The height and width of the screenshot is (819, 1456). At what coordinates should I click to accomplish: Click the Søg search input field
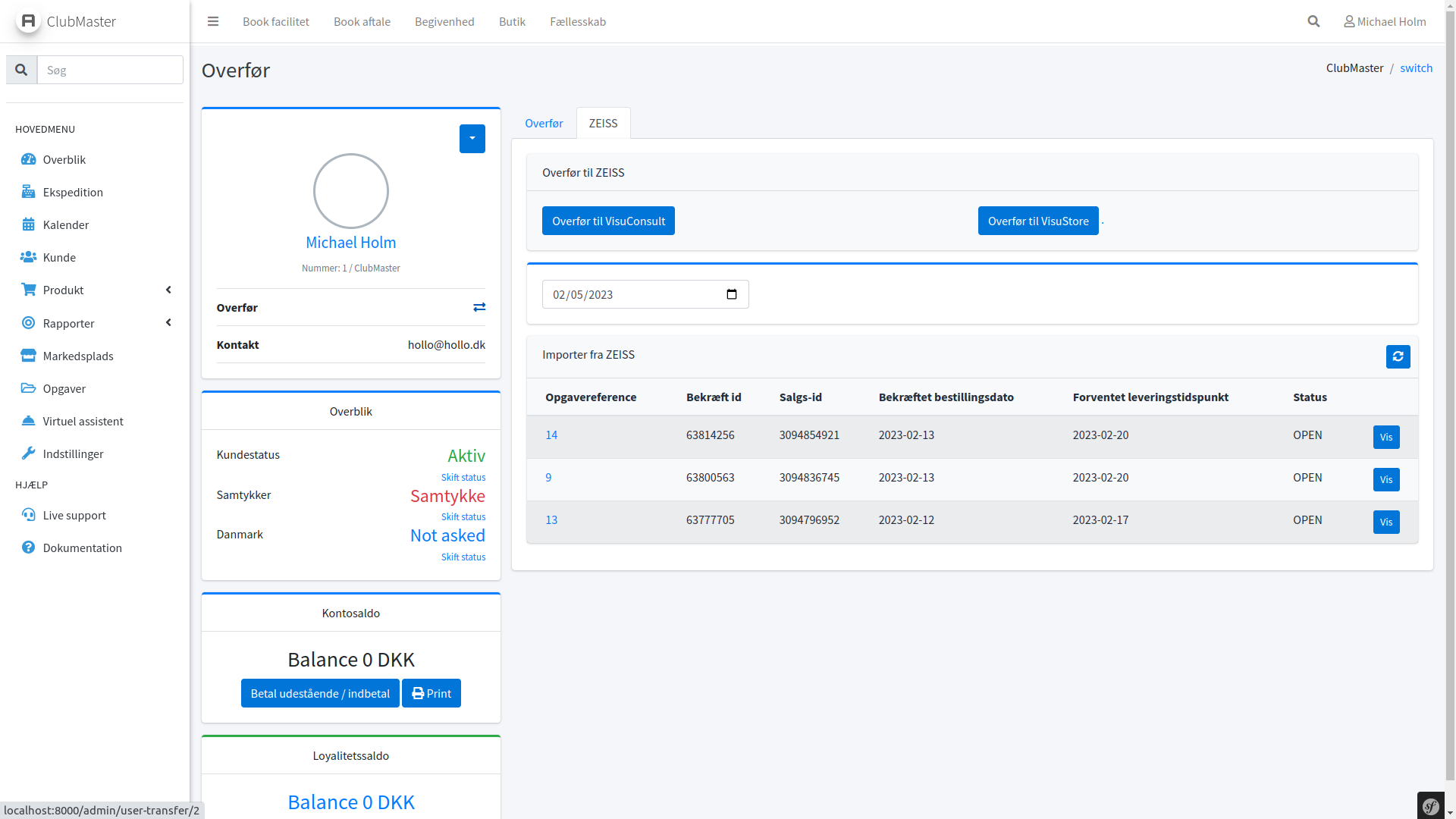tap(110, 70)
